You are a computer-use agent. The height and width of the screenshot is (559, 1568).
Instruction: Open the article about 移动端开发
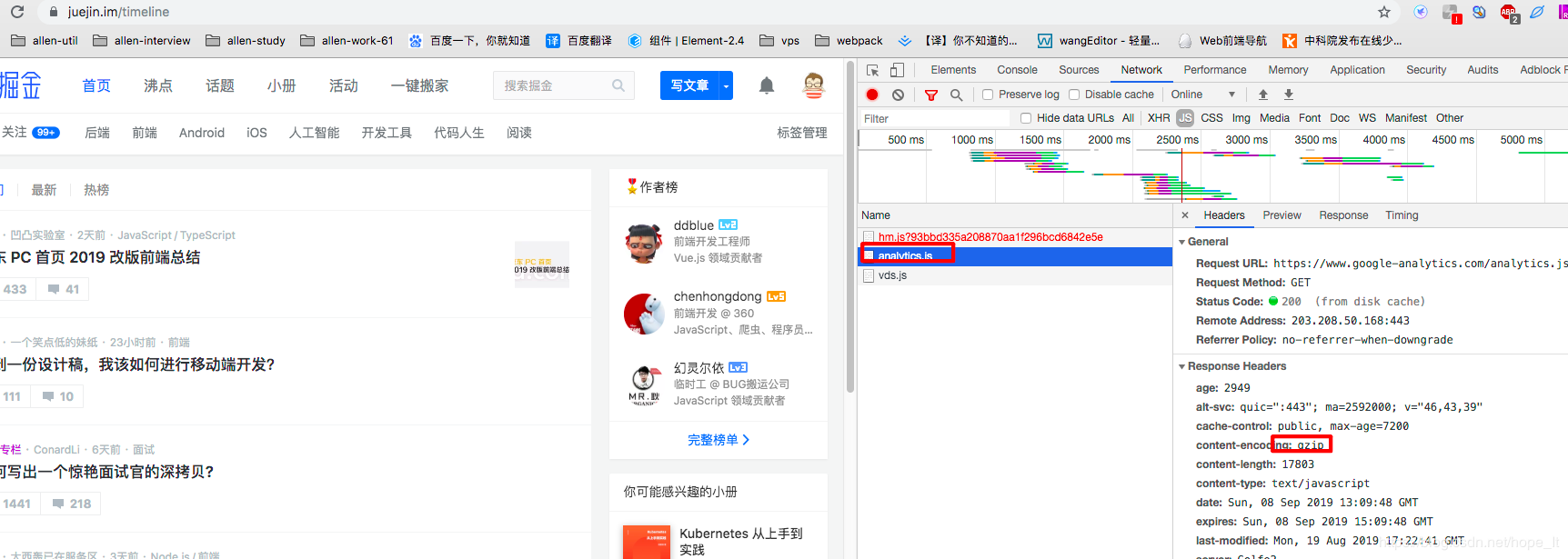pos(137,364)
